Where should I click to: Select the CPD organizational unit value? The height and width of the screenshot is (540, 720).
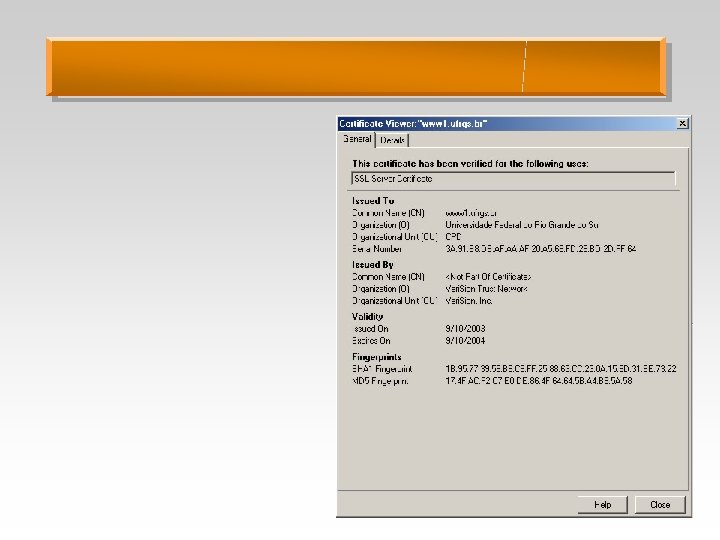453,237
